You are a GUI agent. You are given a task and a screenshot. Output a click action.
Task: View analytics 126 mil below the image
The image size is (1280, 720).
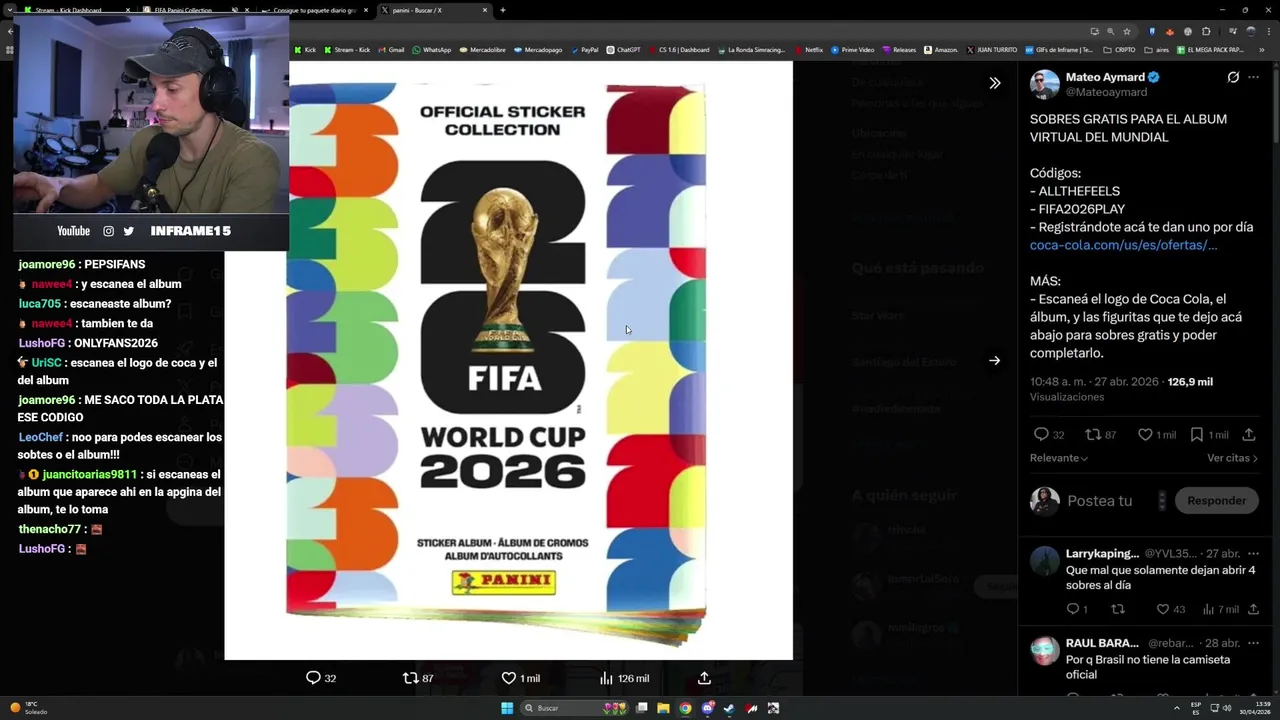pyautogui.click(x=624, y=678)
